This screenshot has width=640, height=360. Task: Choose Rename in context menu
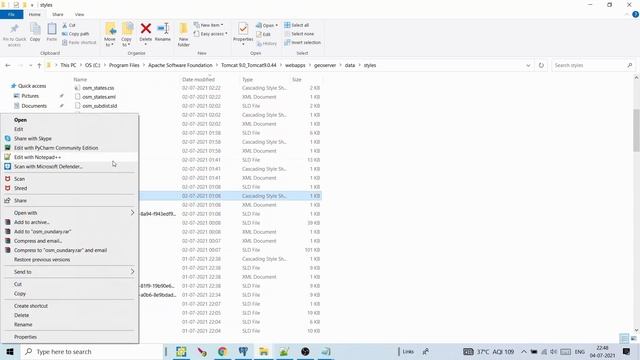point(23,325)
